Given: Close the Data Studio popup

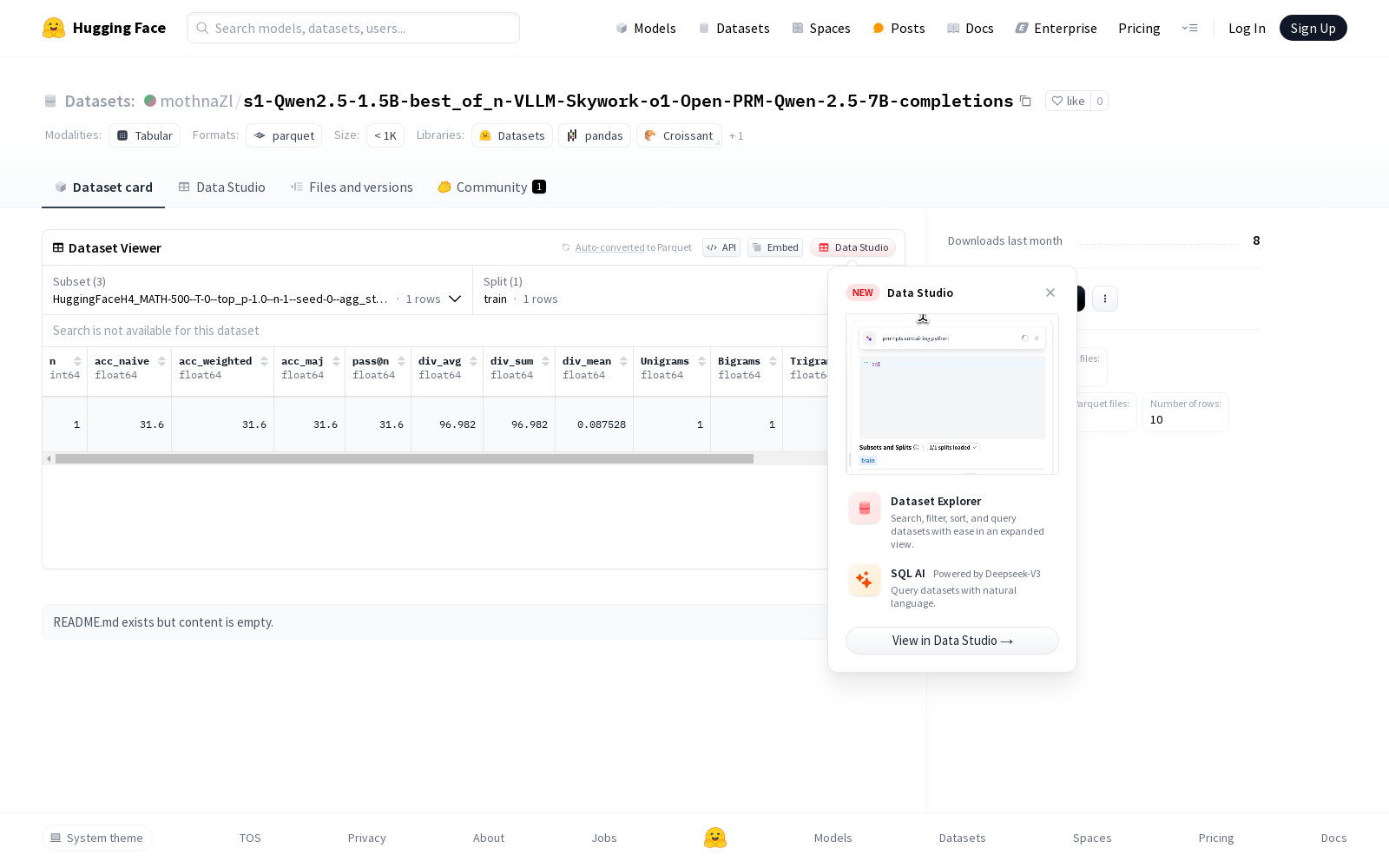Looking at the screenshot, I should click(x=1050, y=293).
